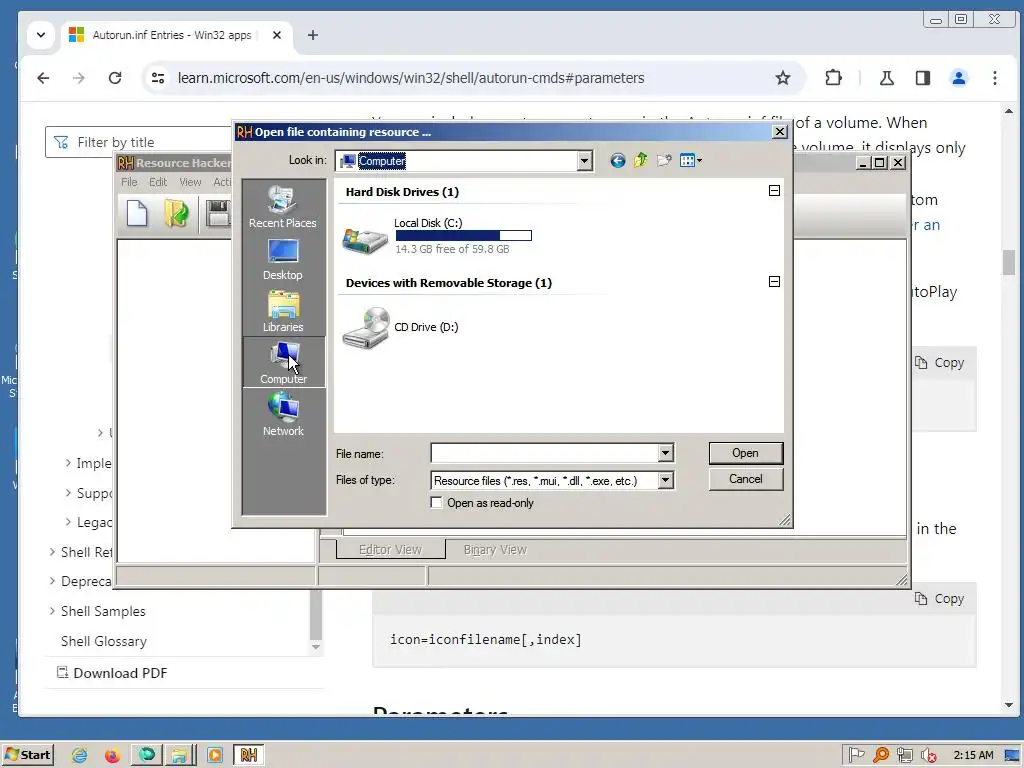Click the File name input field
Viewport: 1024px width, 768px height.
click(544, 453)
